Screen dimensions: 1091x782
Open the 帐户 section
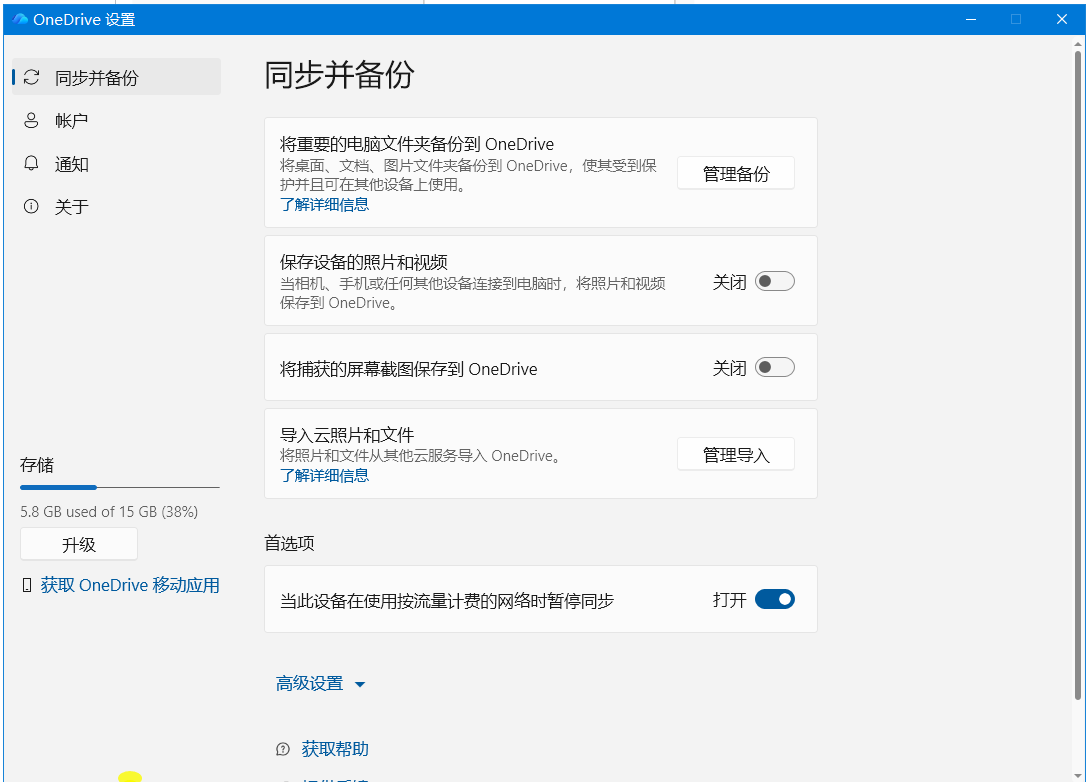tap(116, 120)
